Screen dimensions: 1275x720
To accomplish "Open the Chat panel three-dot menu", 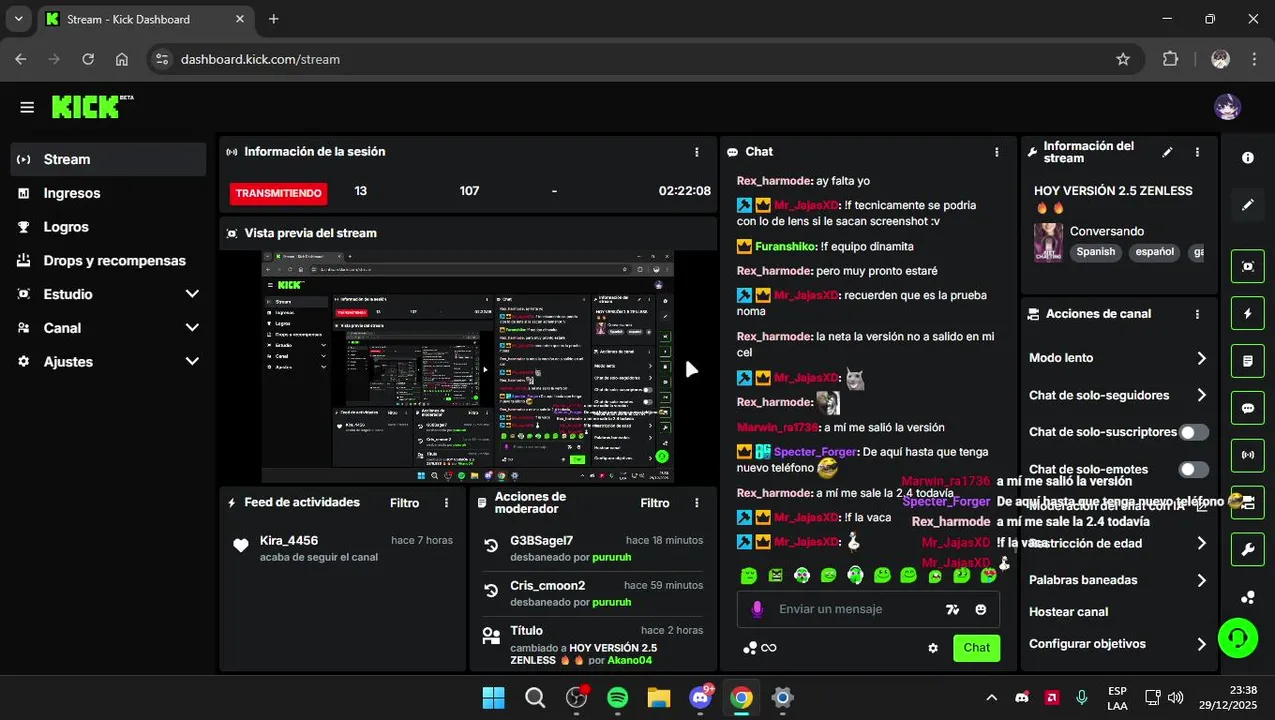I will (997, 152).
